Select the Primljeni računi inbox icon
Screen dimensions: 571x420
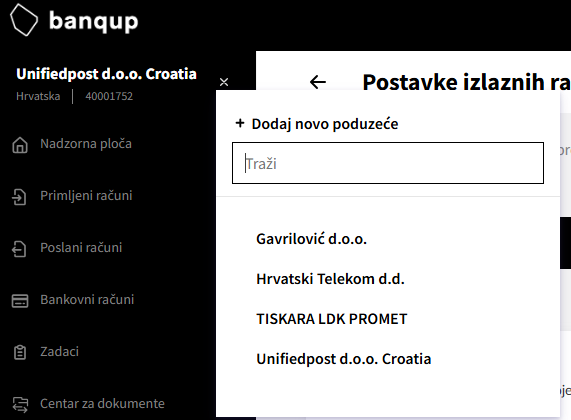(19, 197)
